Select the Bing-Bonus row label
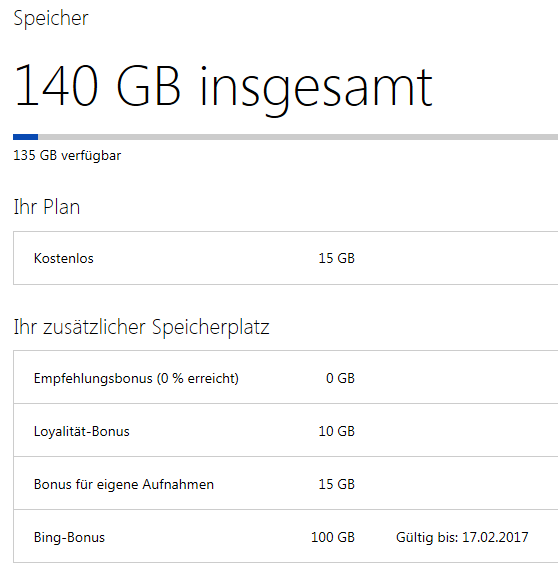The width and height of the screenshot is (558, 573). 69,538
